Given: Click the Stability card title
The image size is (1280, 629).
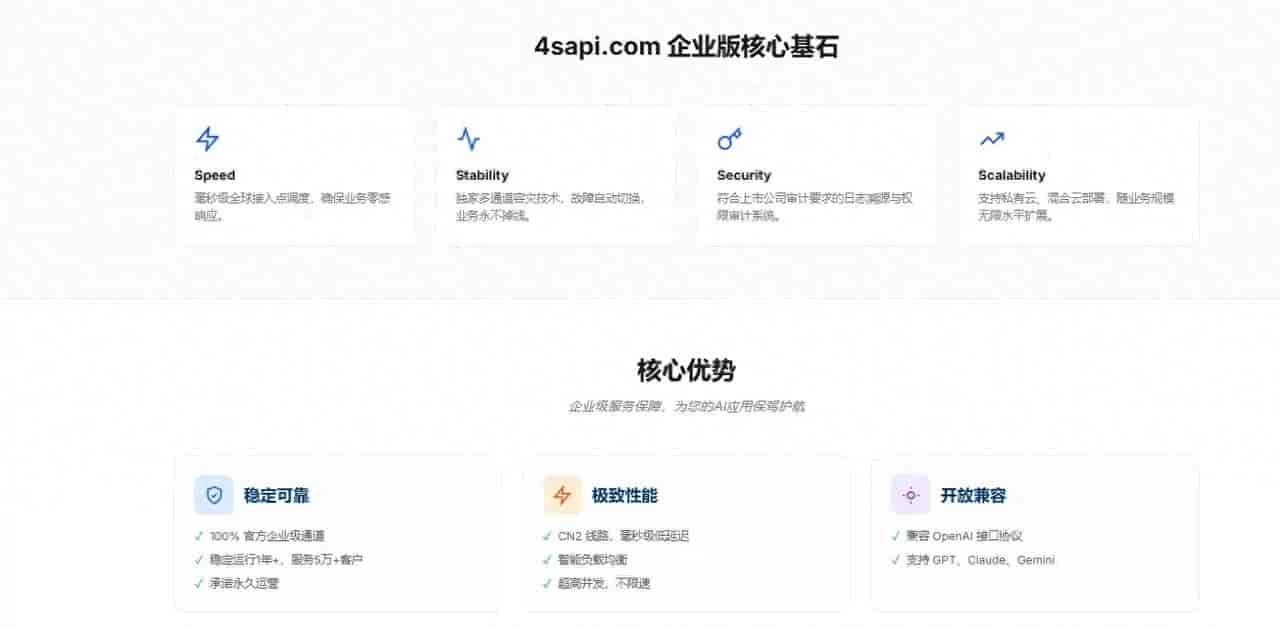Looking at the screenshot, I should pos(482,175).
